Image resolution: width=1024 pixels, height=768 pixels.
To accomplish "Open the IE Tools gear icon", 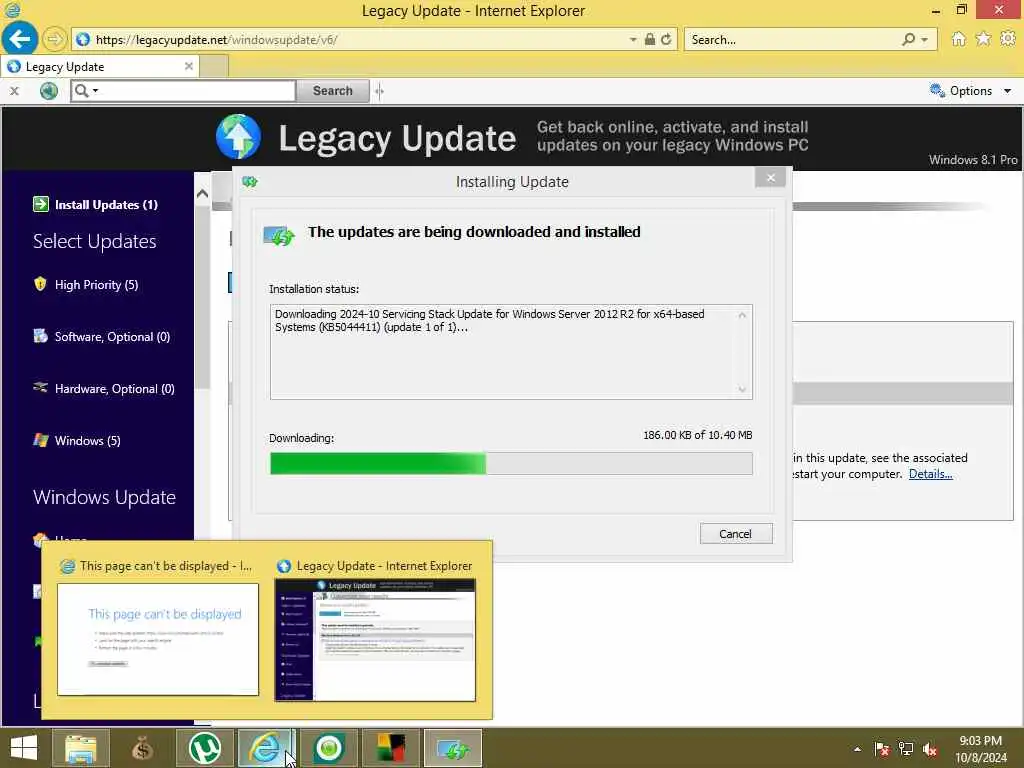I will click(x=1008, y=39).
